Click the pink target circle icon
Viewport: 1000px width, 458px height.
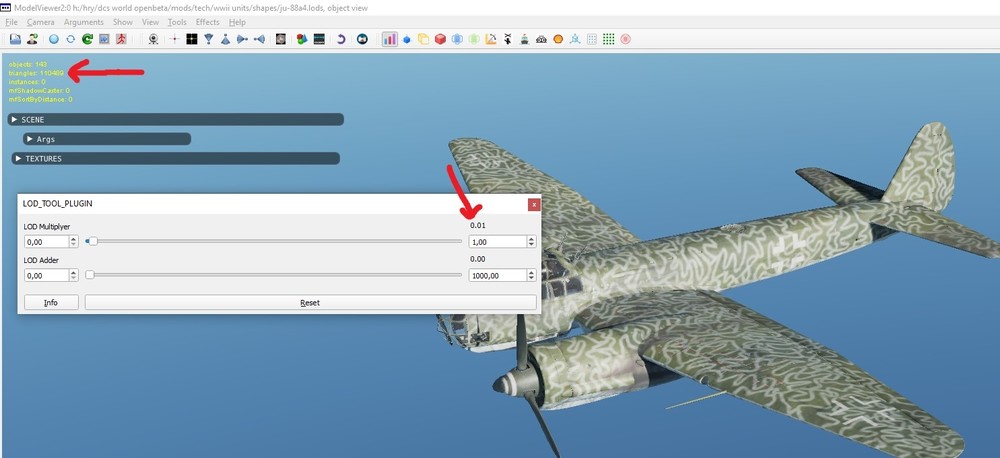[626, 39]
